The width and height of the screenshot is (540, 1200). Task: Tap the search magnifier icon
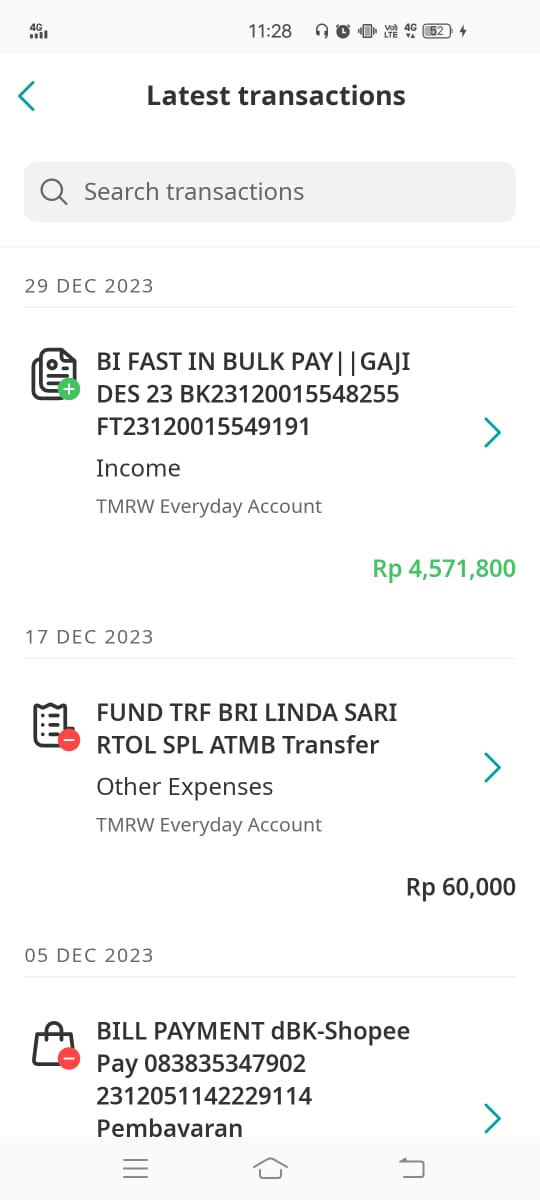tap(54, 192)
